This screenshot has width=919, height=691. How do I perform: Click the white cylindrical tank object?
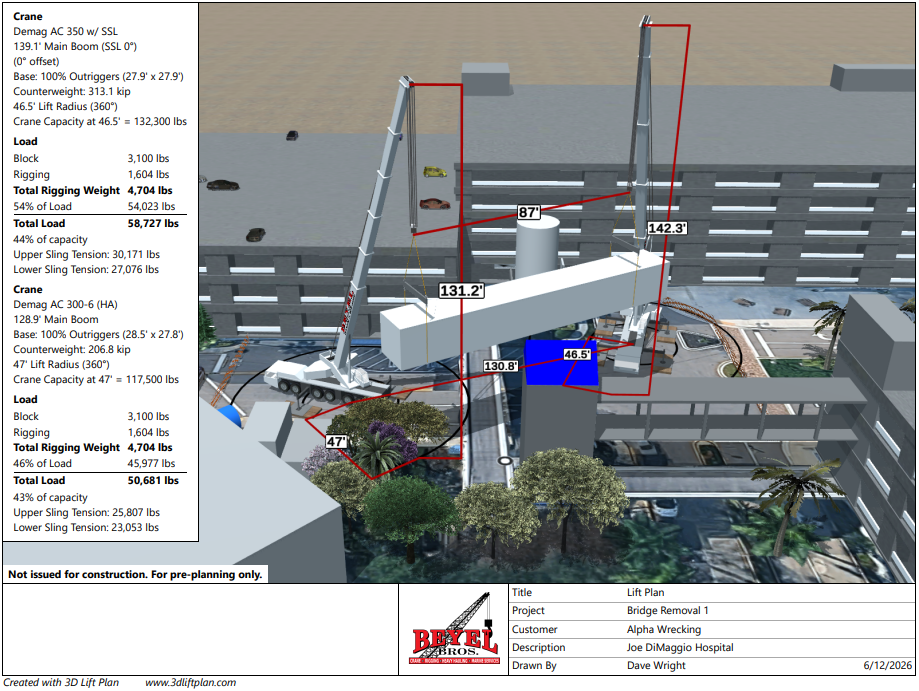(537, 246)
